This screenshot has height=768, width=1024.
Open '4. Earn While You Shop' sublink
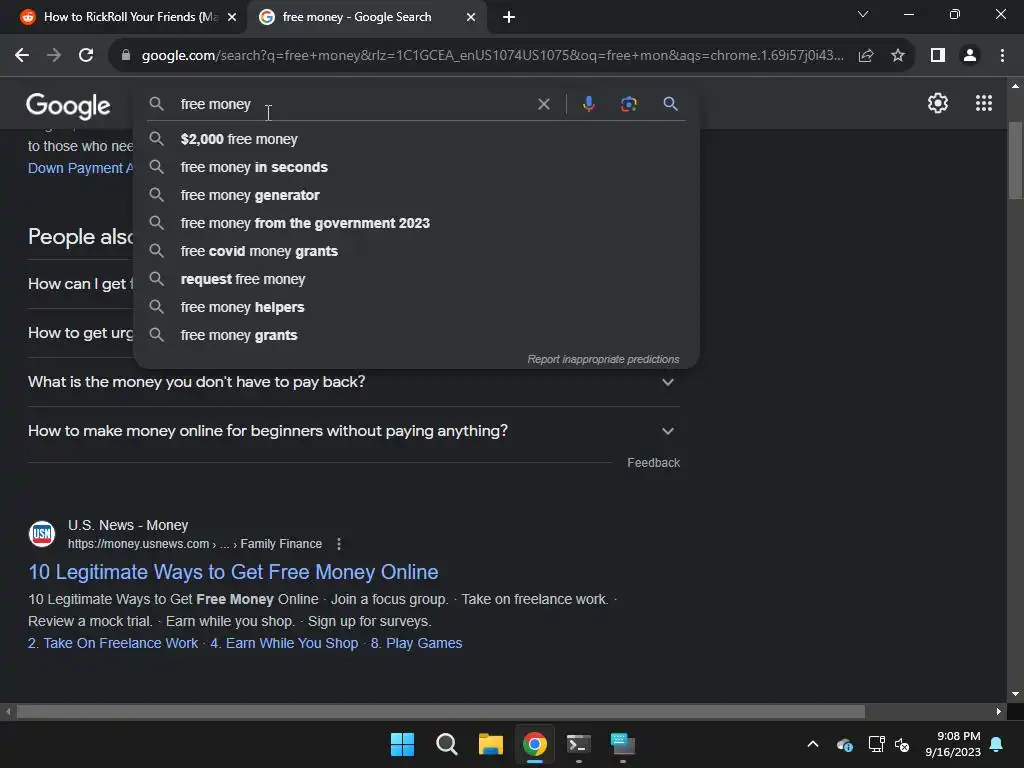coord(284,643)
